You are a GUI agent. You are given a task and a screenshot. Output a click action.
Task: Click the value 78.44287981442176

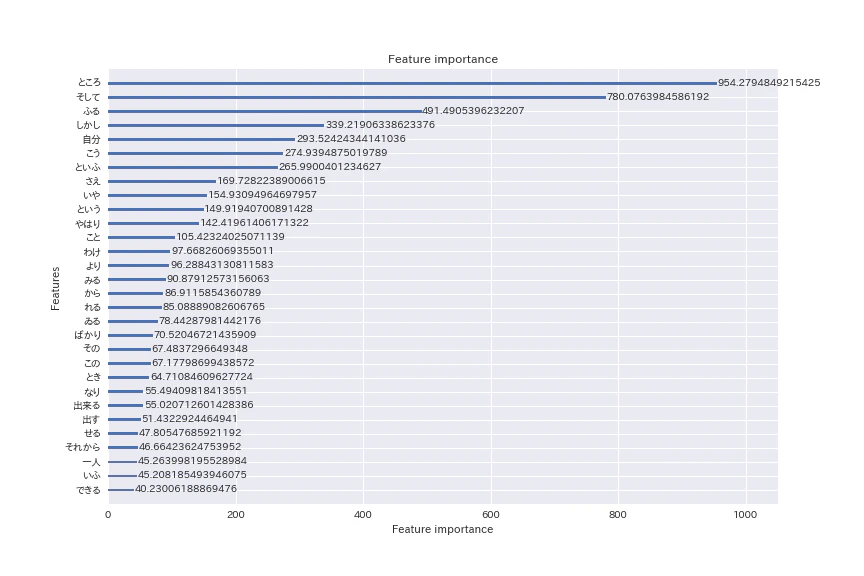click(x=210, y=321)
